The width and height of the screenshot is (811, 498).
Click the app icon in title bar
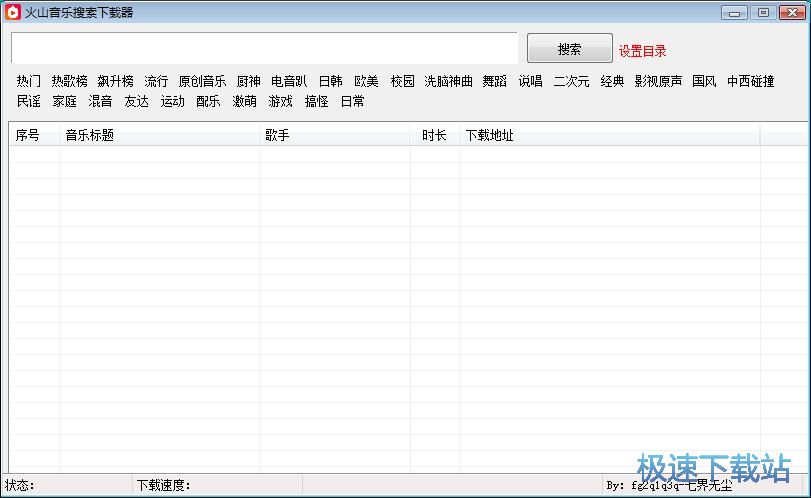pyautogui.click(x=13, y=12)
